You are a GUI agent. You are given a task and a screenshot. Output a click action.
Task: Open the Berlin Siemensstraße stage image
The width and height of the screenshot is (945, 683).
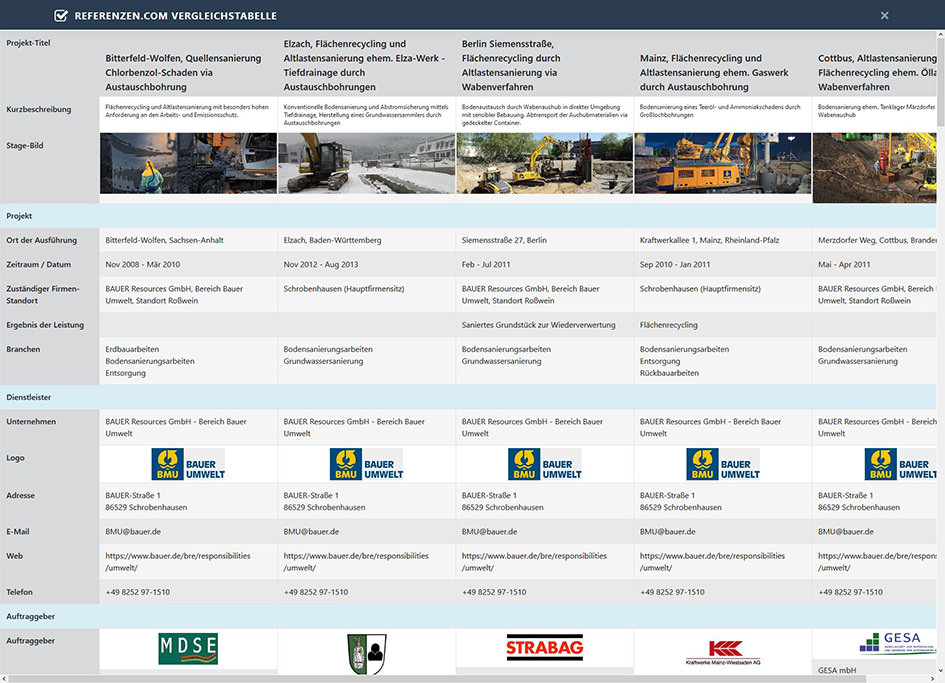click(544, 163)
